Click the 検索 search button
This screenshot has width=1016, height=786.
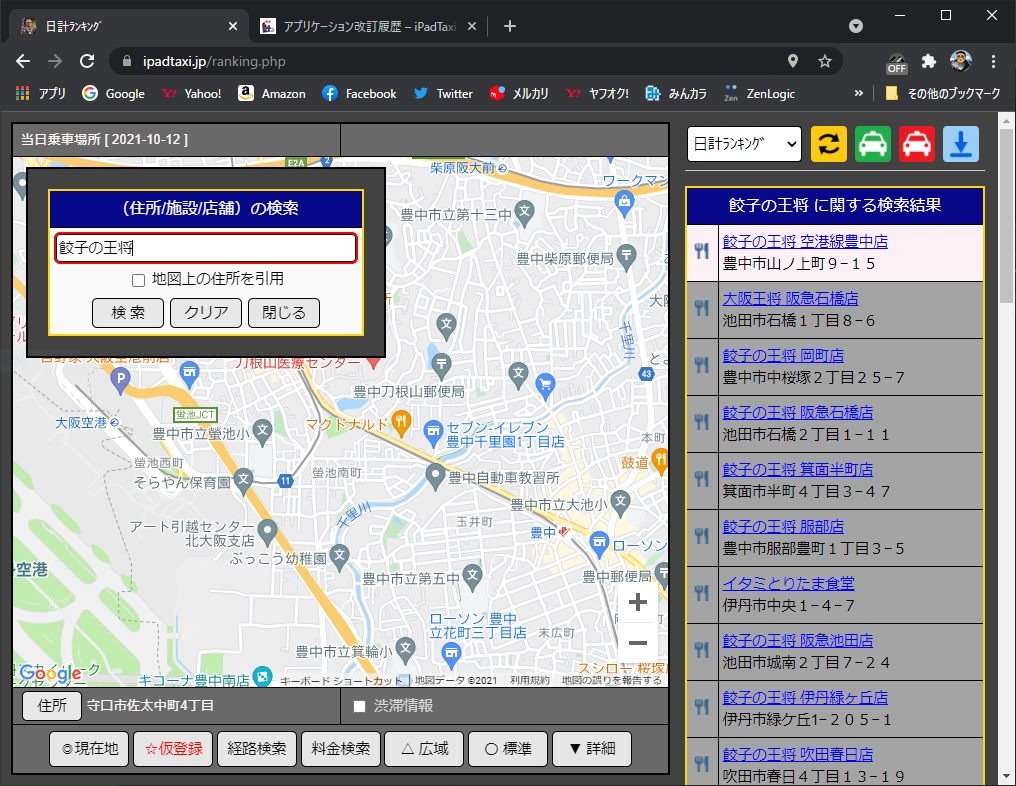pyautogui.click(x=128, y=313)
